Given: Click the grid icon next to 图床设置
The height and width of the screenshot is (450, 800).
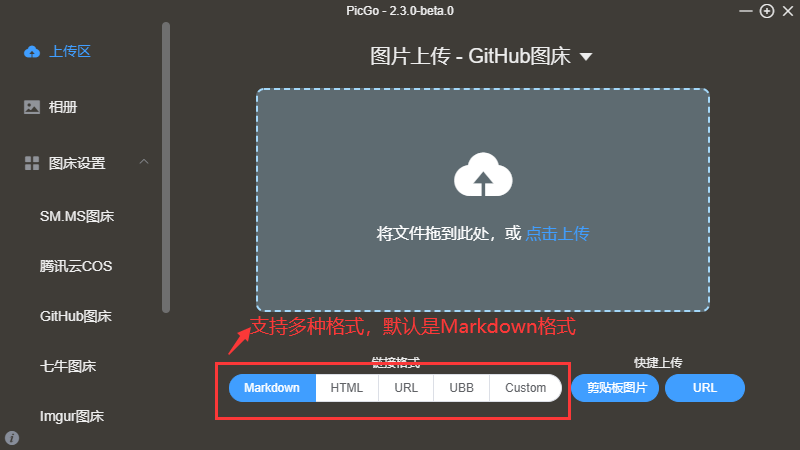Looking at the screenshot, I should pyautogui.click(x=32, y=163).
